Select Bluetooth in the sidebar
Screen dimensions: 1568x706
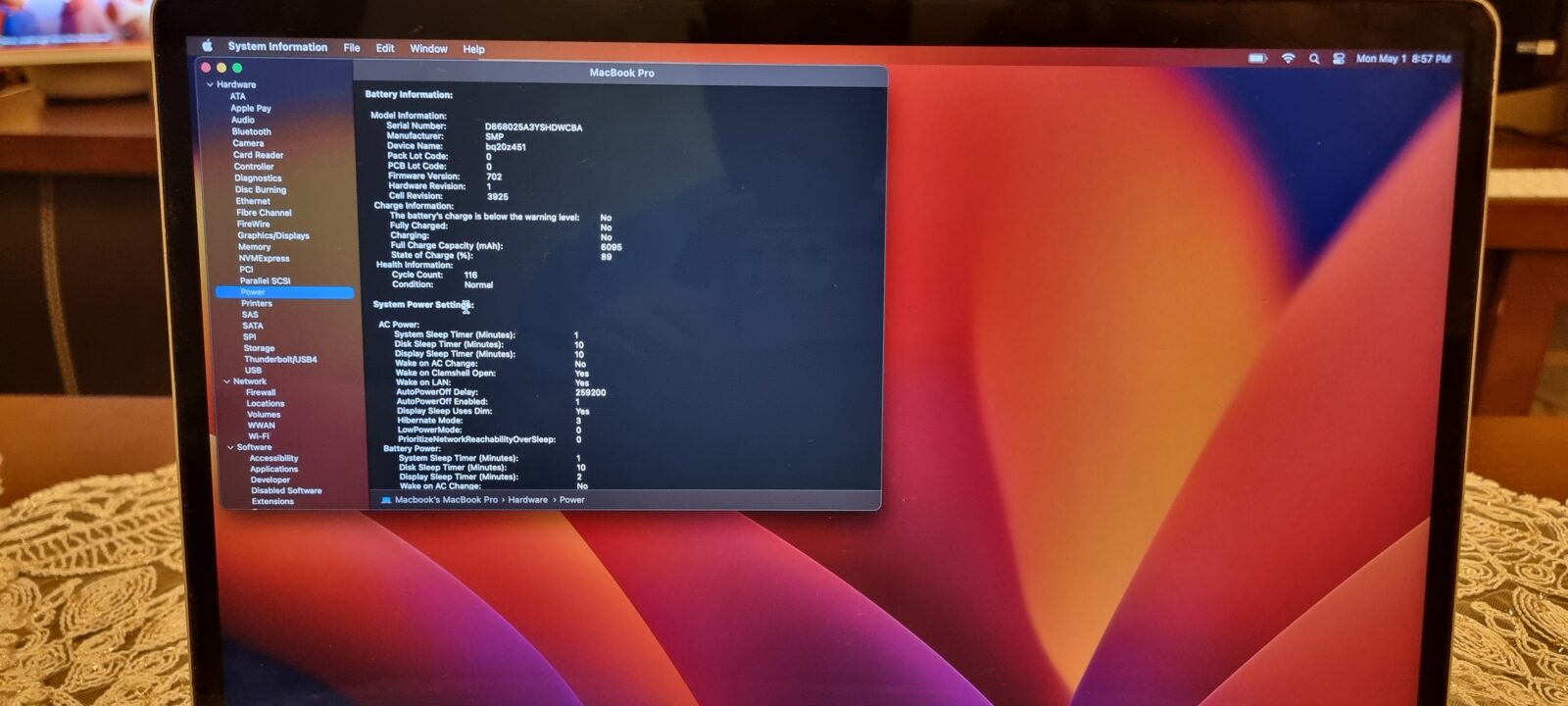click(x=252, y=131)
